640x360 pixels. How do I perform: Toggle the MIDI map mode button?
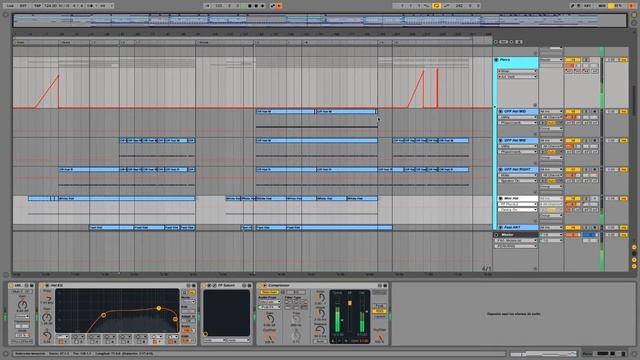click(602, 6)
